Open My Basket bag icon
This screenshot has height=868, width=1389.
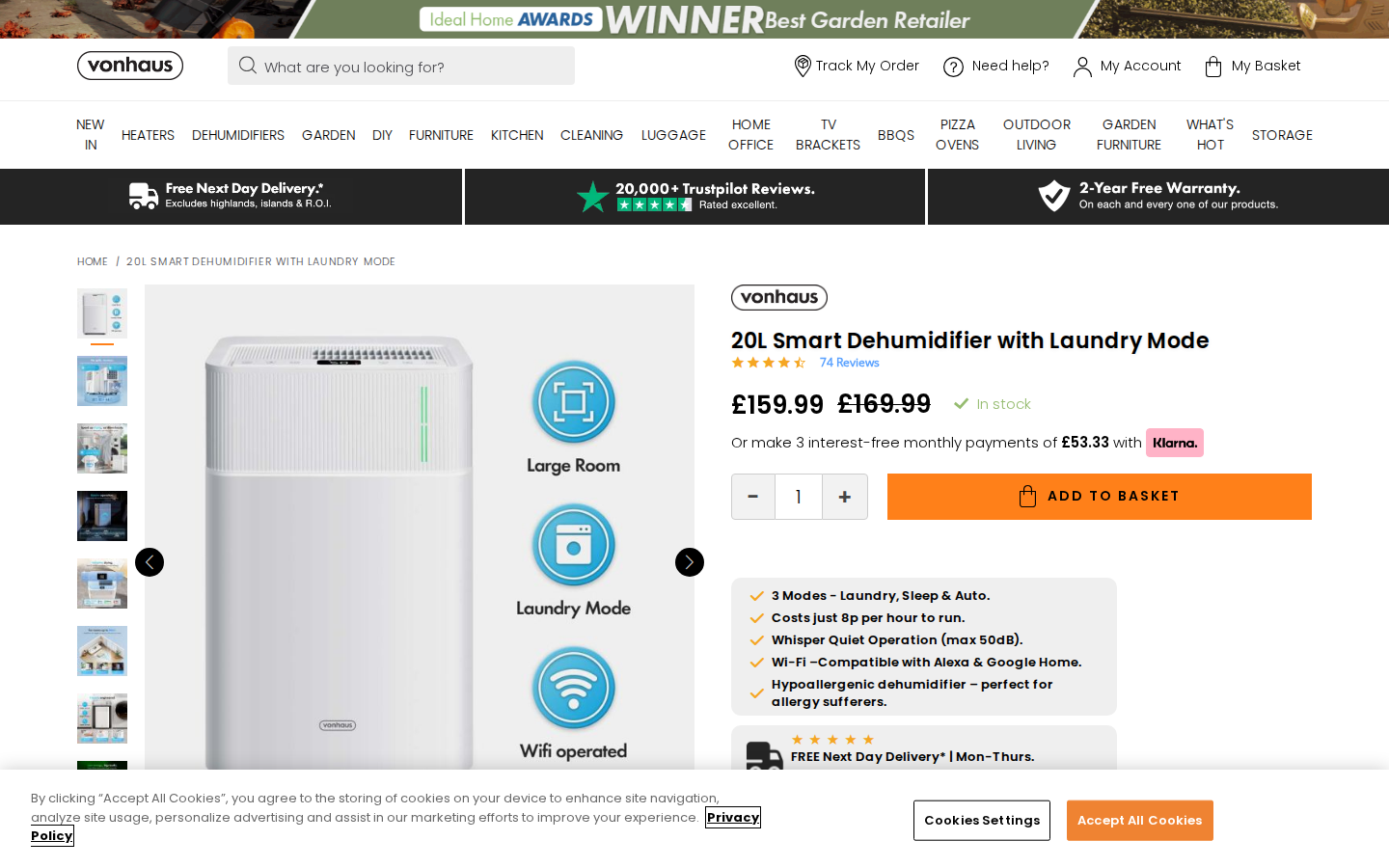pos(1213,67)
